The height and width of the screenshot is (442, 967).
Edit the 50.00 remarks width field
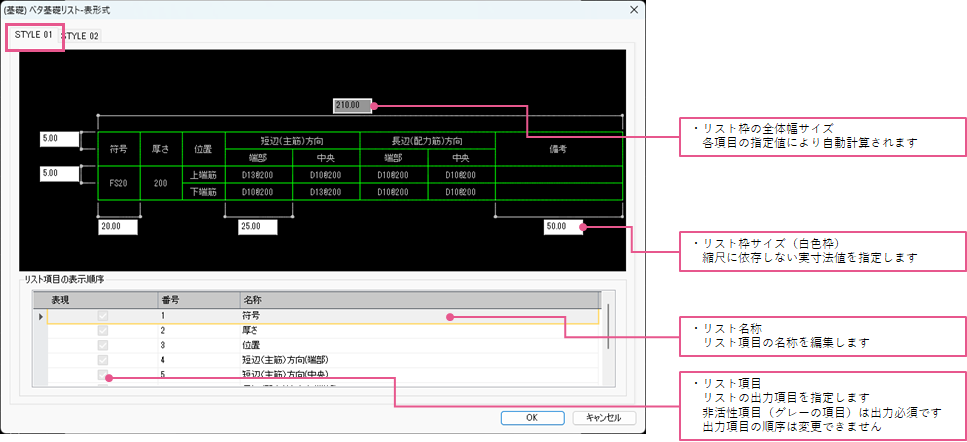point(564,227)
